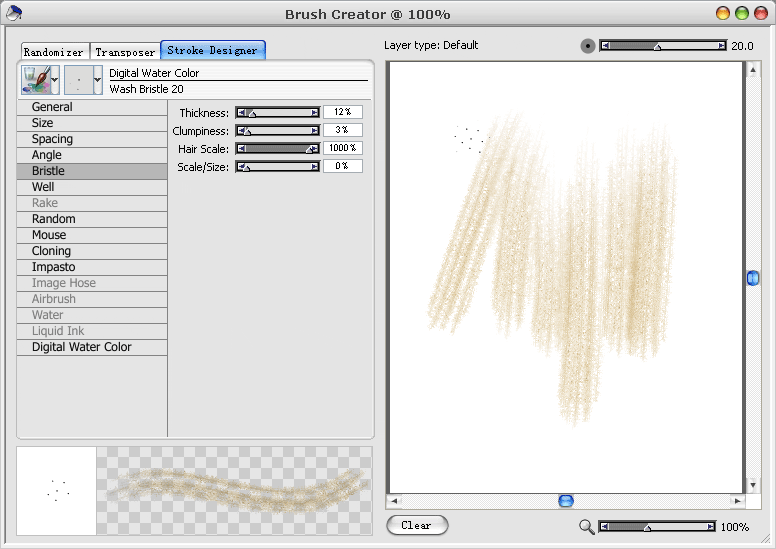
Task: Click the Clumpiness 3% value field
Action: tap(343, 130)
